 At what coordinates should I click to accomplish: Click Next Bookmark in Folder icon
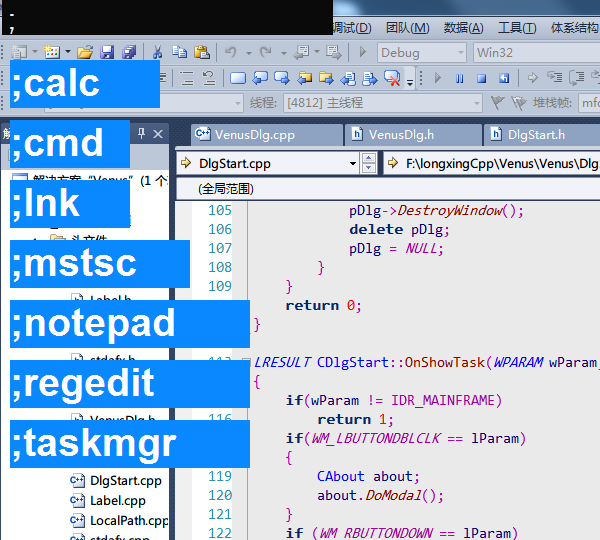tap(326, 78)
